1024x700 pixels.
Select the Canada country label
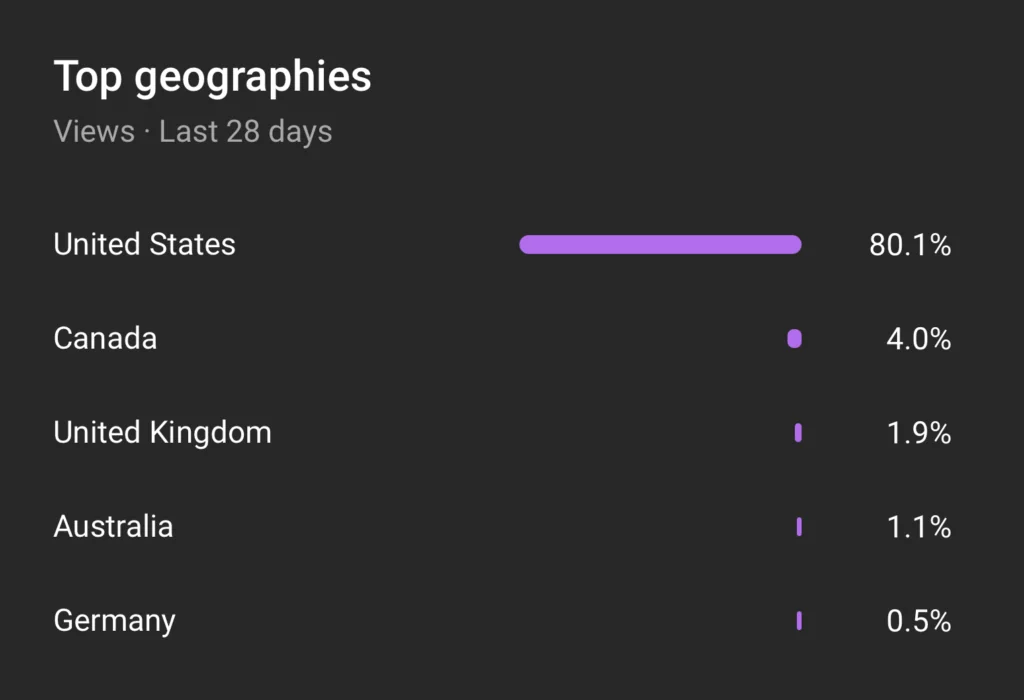pyautogui.click(x=105, y=339)
